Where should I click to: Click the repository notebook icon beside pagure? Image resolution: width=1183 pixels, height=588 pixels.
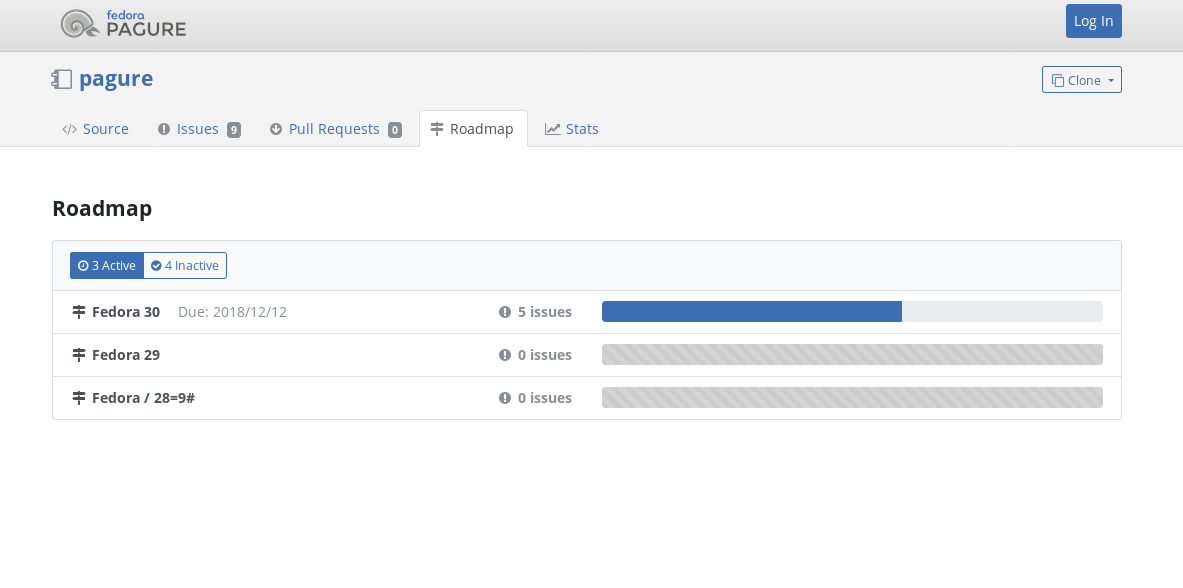pyautogui.click(x=62, y=79)
